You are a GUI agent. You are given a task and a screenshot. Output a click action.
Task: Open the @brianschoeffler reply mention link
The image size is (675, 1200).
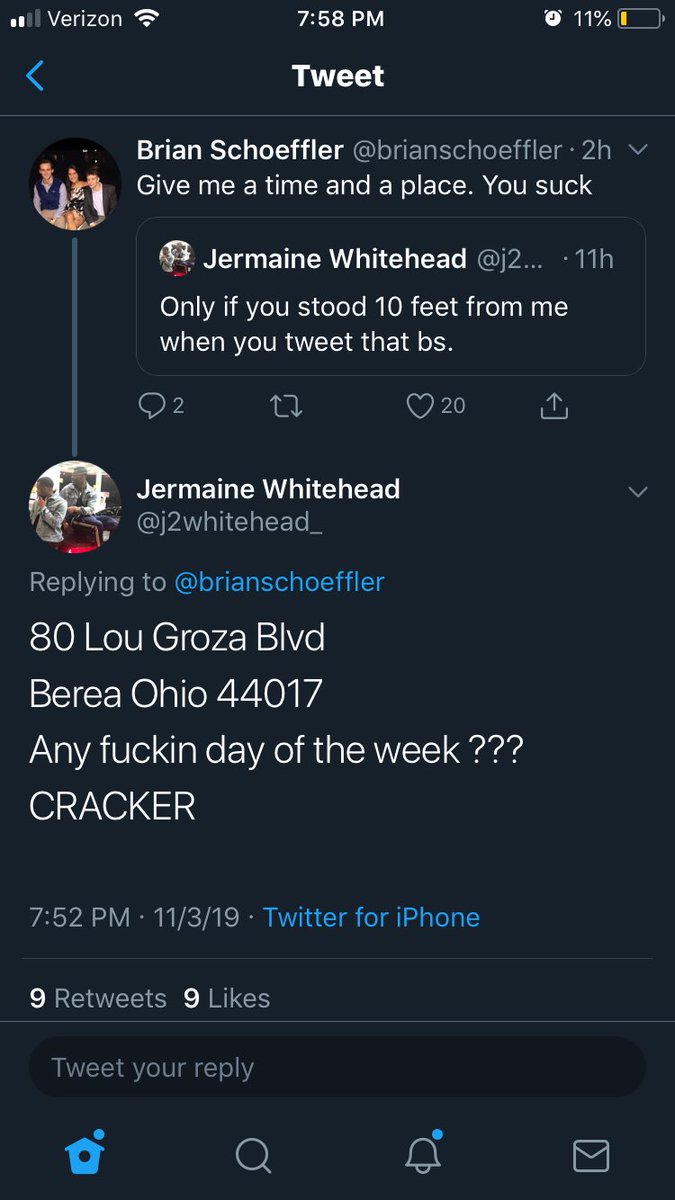click(279, 582)
